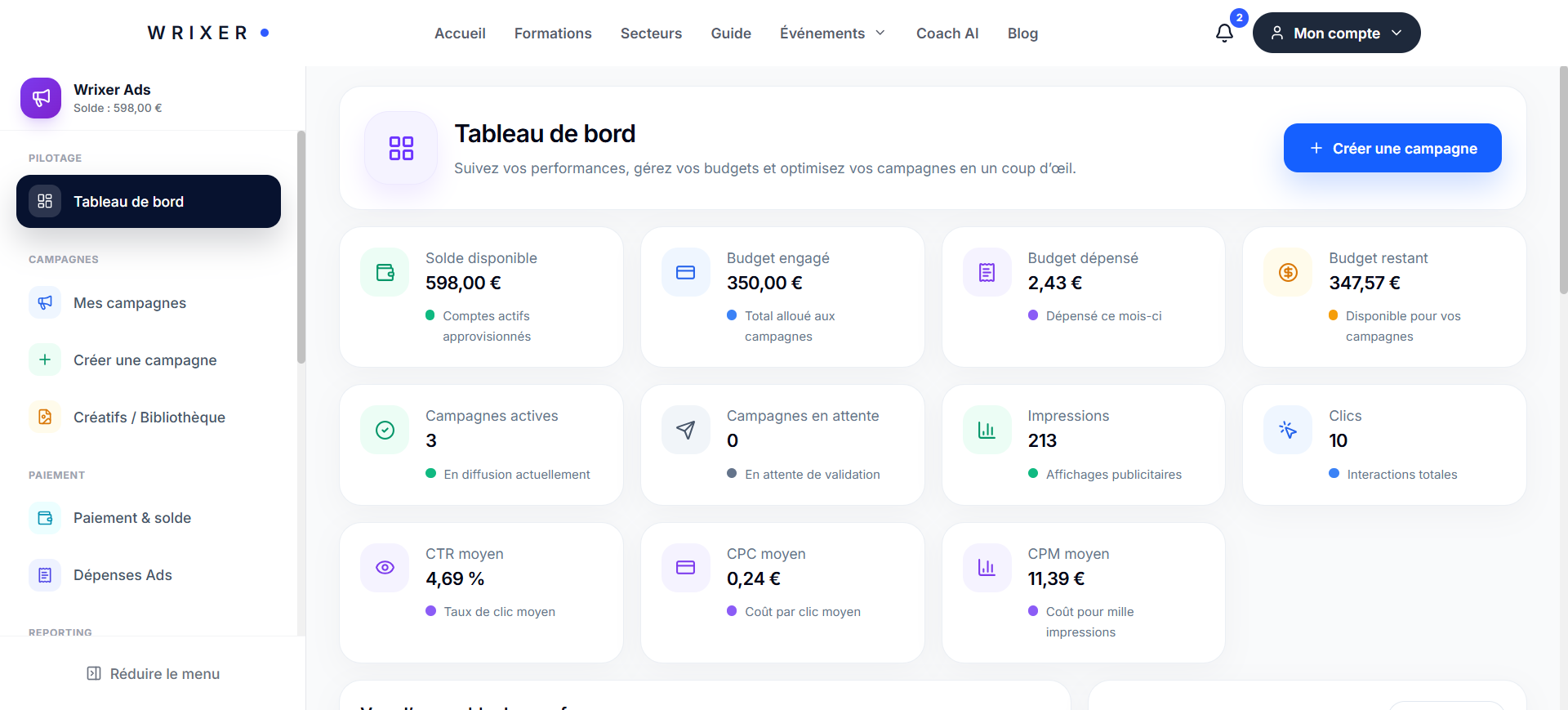The width and height of the screenshot is (1568, 710).
Task: Click the CTR moyen eye icon
Action: [385, 567]
